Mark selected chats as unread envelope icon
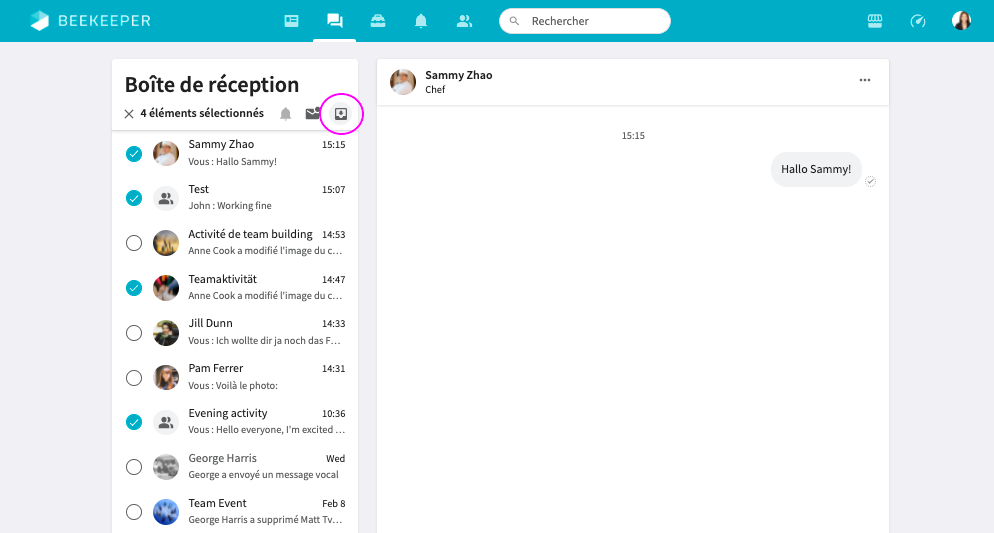 (x=313, y=113)
